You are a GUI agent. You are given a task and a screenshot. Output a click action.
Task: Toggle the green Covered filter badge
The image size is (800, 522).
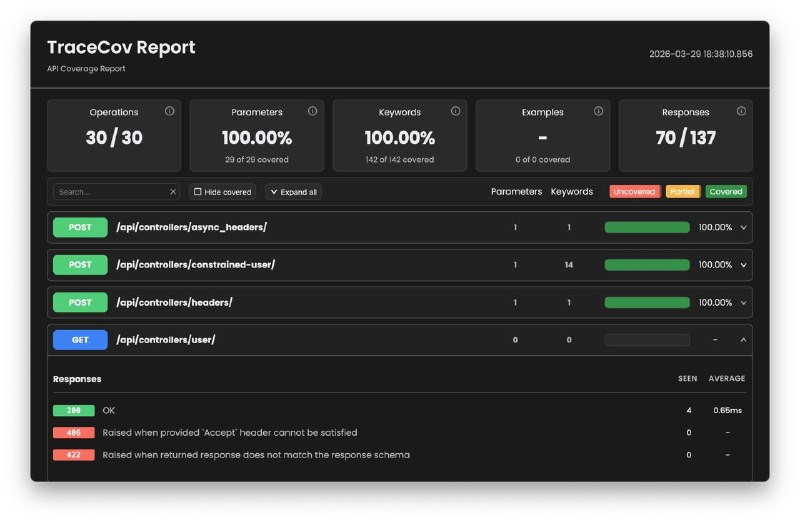[x=726, y=192]
